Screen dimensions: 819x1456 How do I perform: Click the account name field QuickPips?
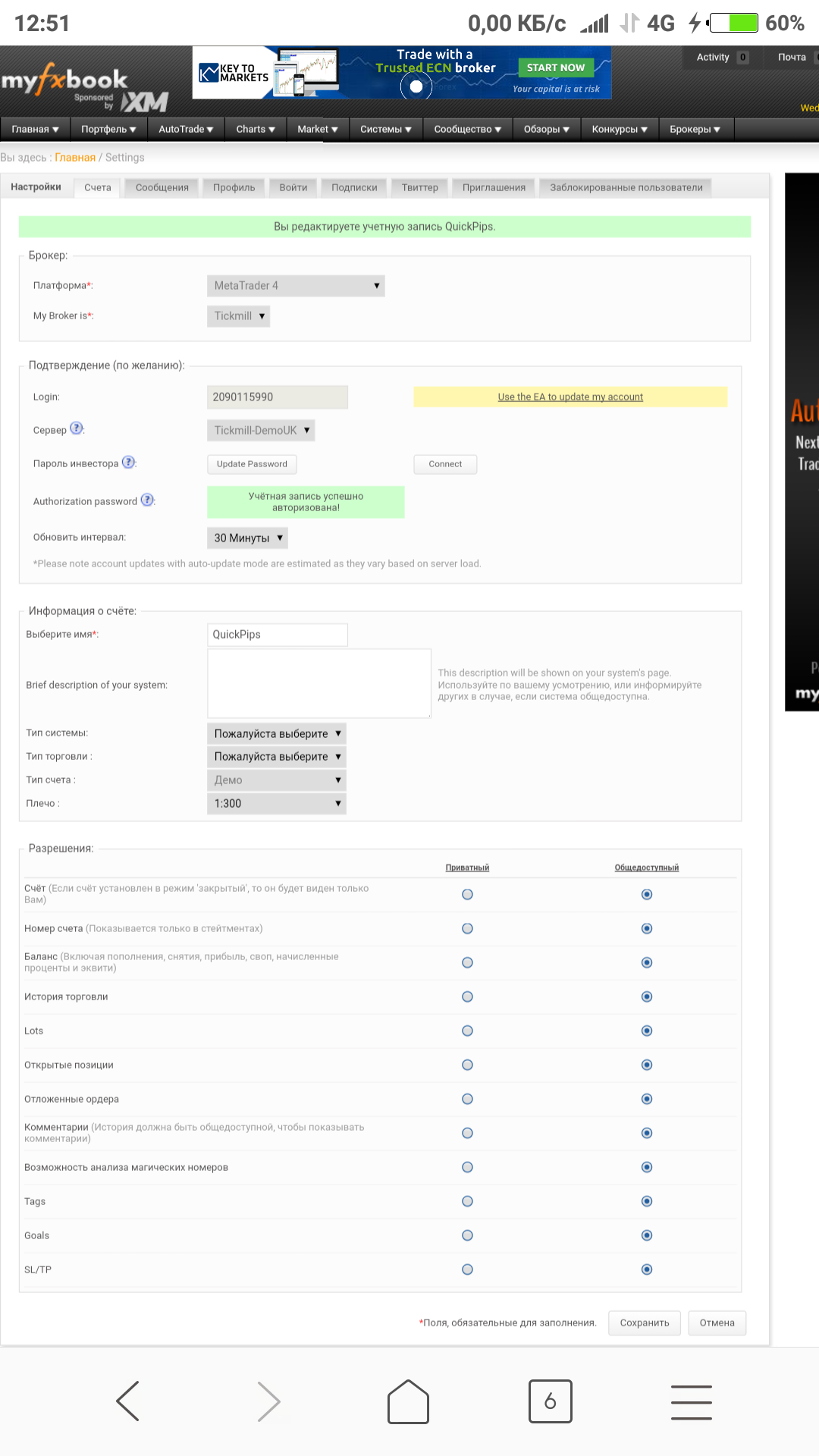pyautogui.click(x=278, y=635)
